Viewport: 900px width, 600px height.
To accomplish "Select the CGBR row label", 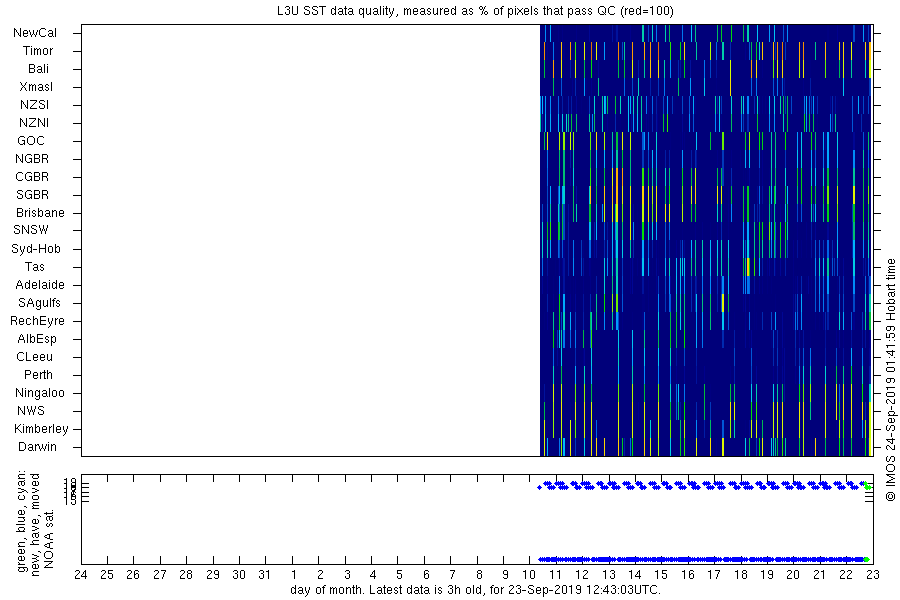I will 32,176.
